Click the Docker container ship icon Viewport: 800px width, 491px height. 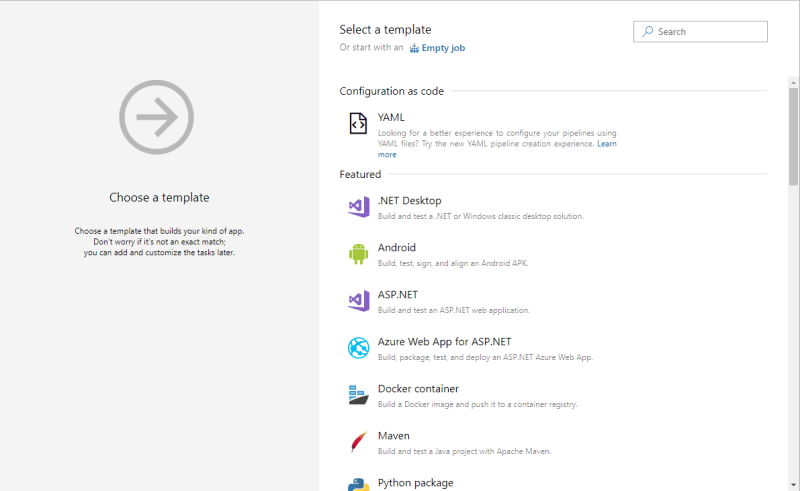coord(358,395)
